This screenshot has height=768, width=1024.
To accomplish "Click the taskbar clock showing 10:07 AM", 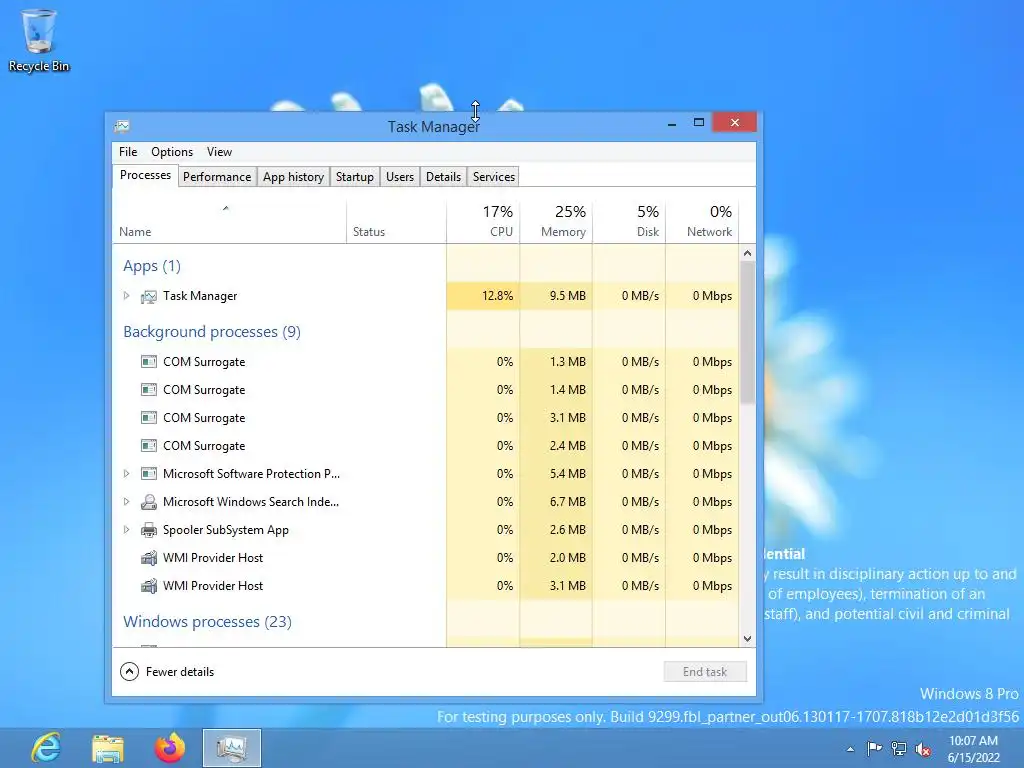I will [973, 749].
